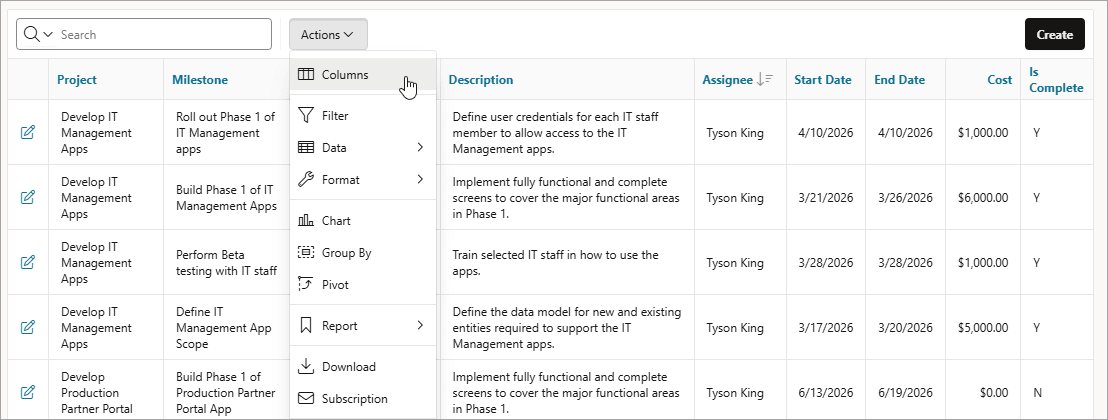Click the Pivot icon
1108x420 pixels.
[305, 284]
